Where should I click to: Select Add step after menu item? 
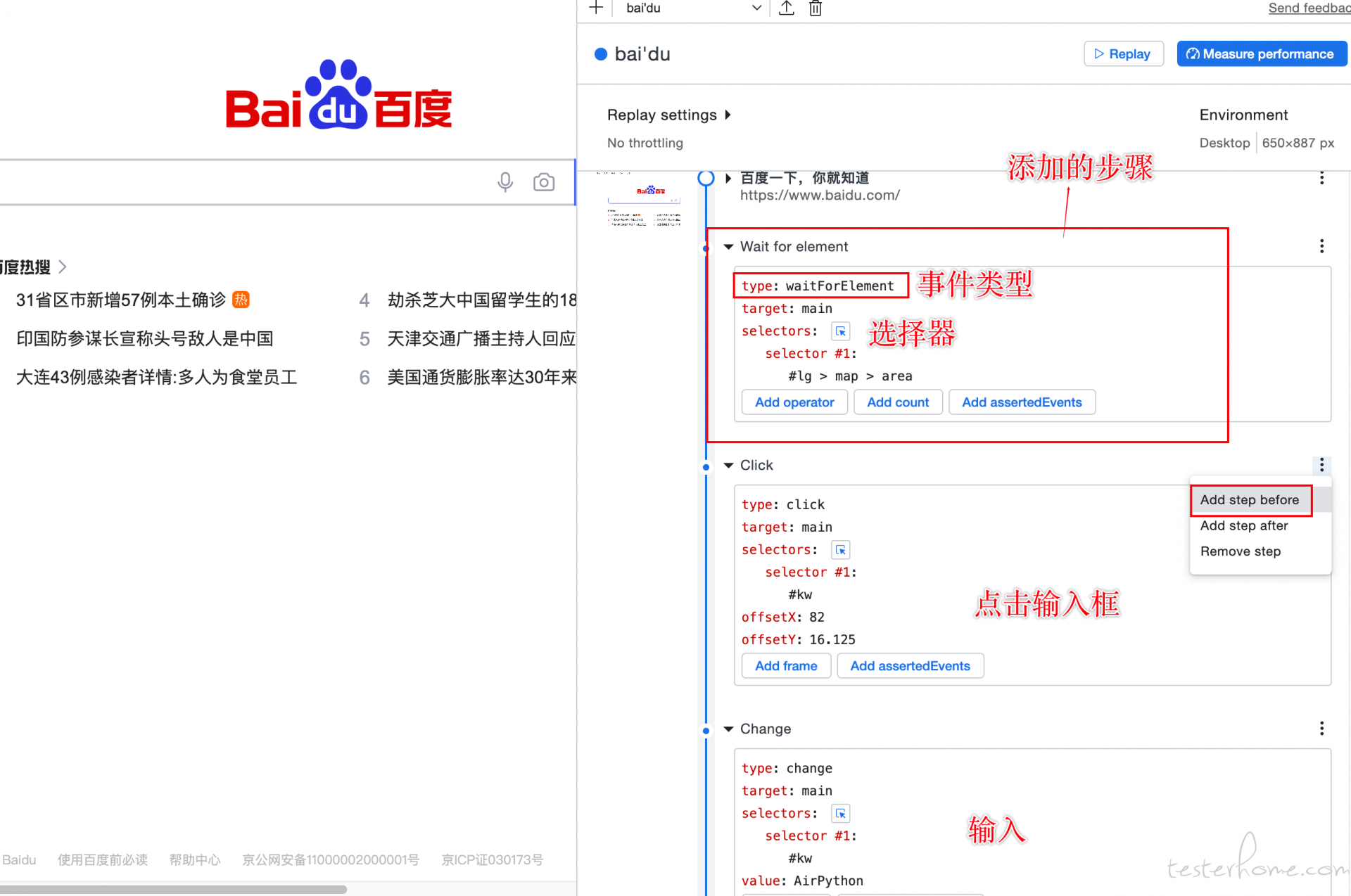[x=1244, y=526]
